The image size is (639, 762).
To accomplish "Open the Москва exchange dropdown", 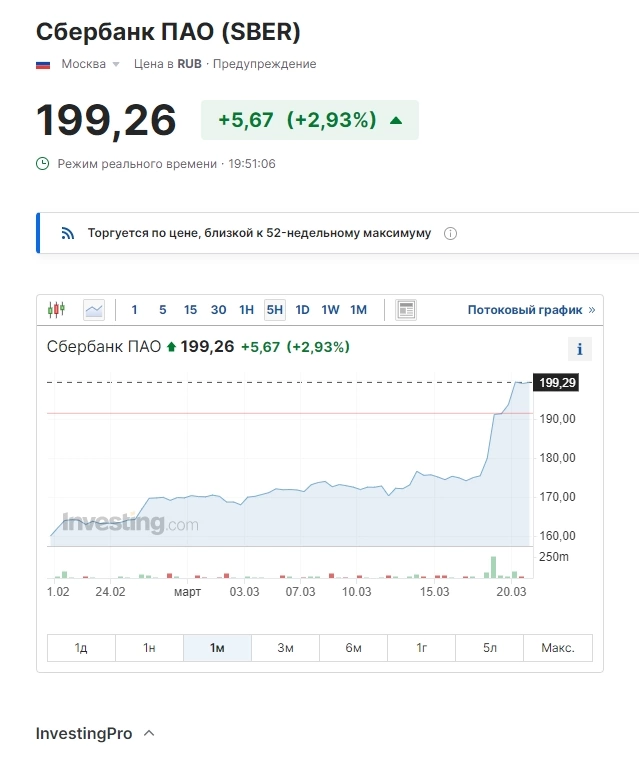I will 91,64.
